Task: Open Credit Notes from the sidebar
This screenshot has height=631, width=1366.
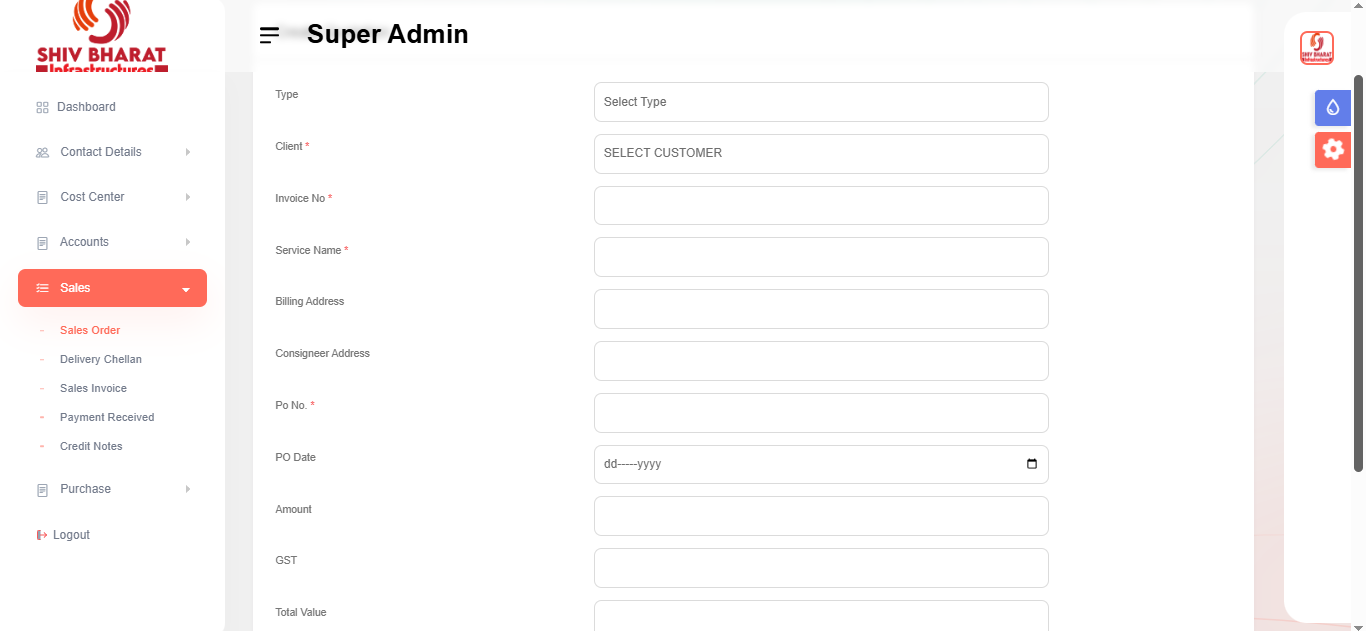Action: click(x=91, y=446)
